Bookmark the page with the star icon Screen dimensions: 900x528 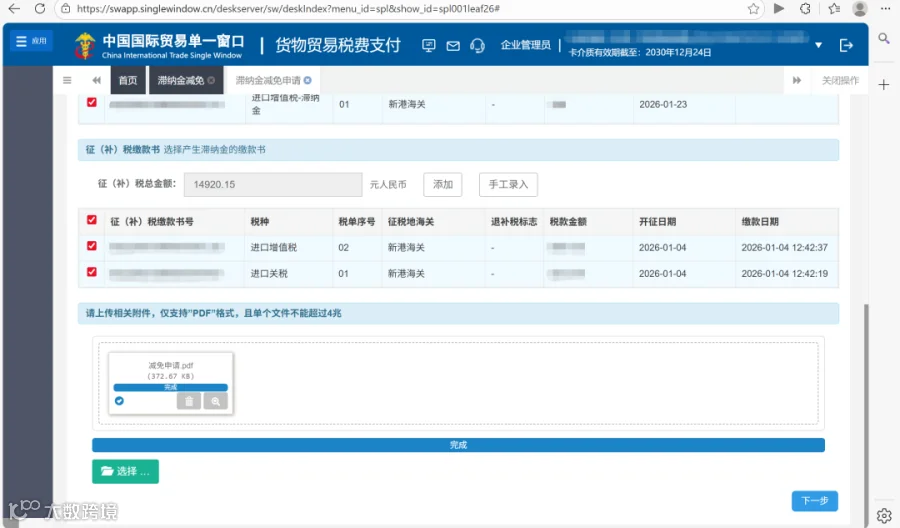click(753, 9)
